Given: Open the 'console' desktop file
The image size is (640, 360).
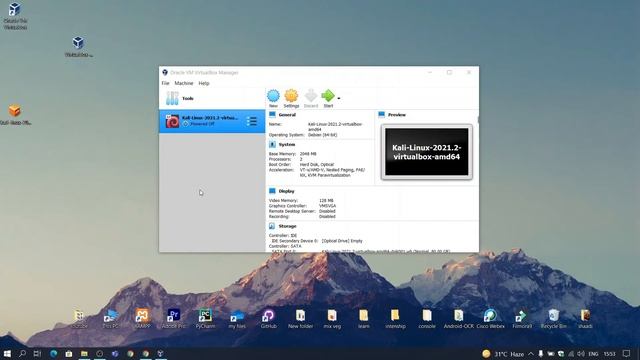Looking at the screenshot, I should click(427, 318).
